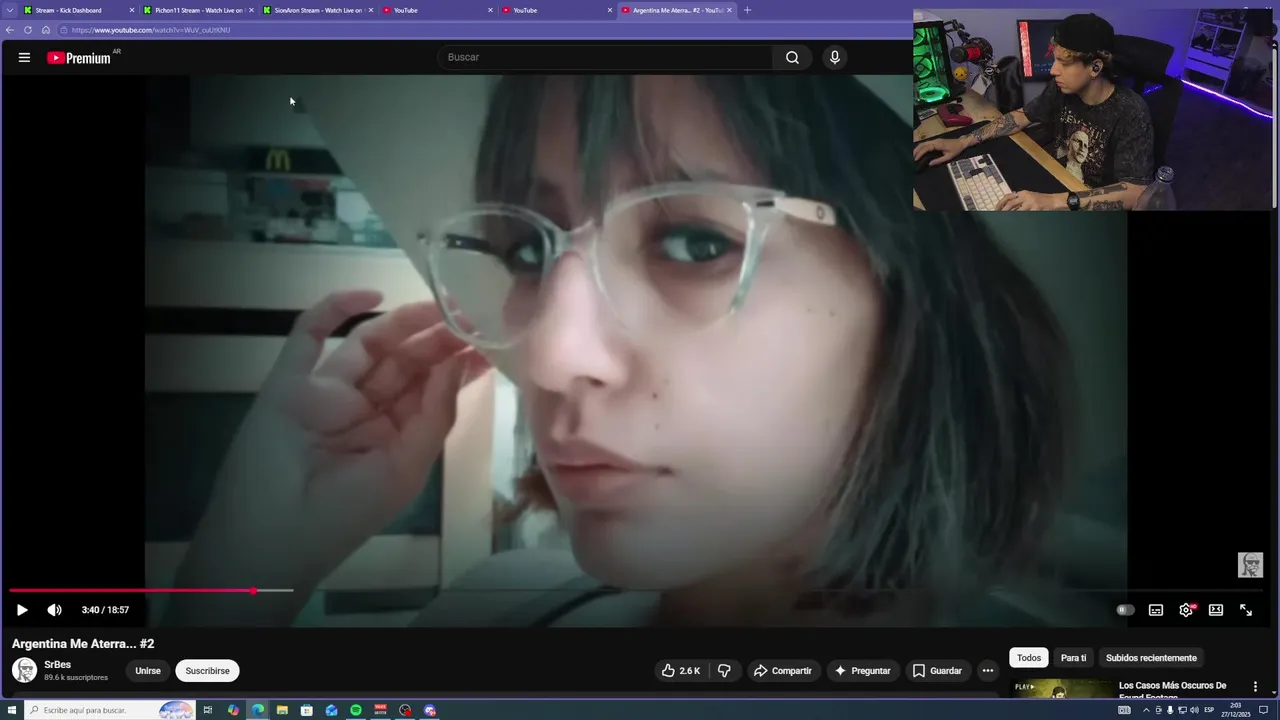The image size is (1280, 720).
Task: Click the Suscribirse button
Action: click(x=207, y=671)
